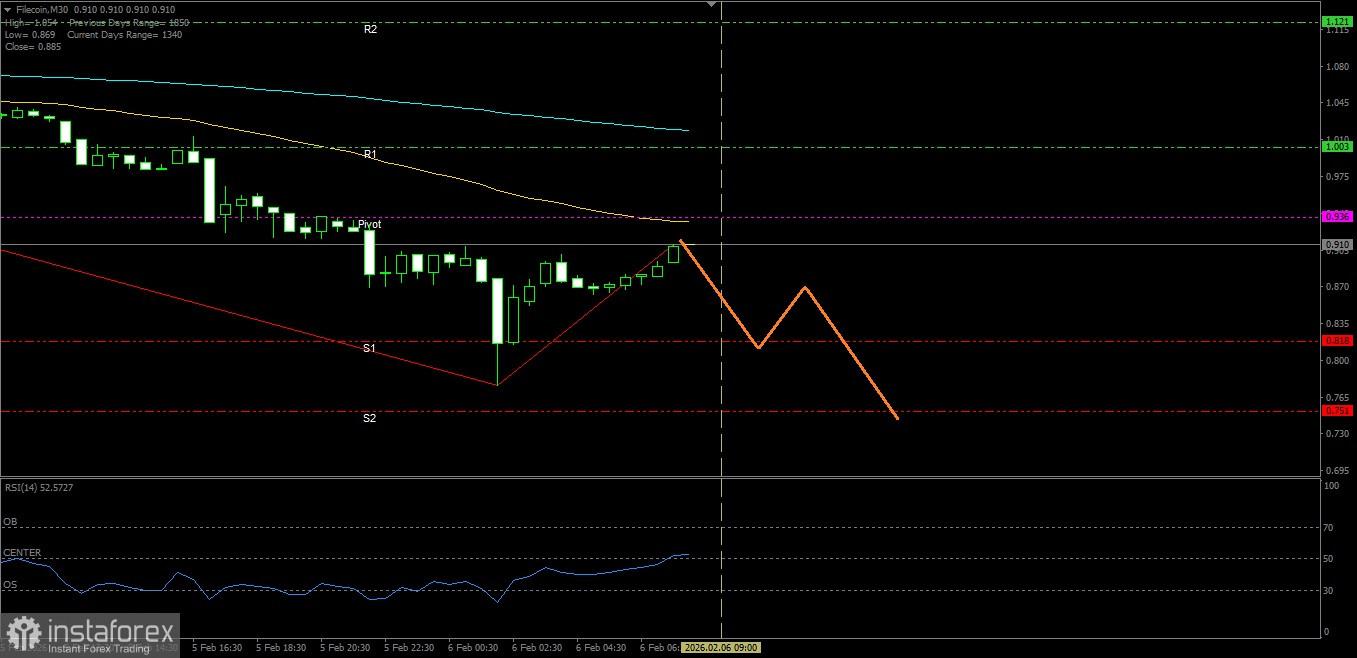The image size is (1357, 658).
Task: Click the 1.080 price scale value
Action: tap(1338, 68)
